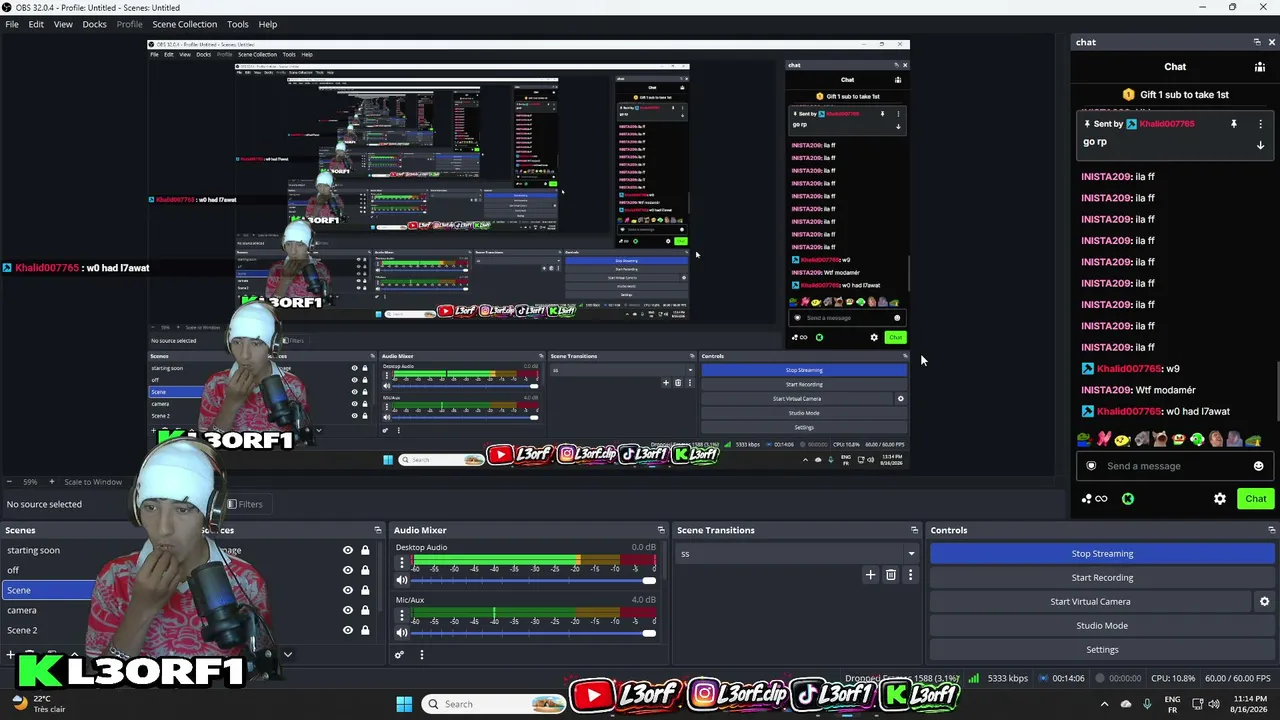This screenshot has width=1280, height=720.
Task: Adjust the Mic/Aux volume slider
Action: (534, 633)
